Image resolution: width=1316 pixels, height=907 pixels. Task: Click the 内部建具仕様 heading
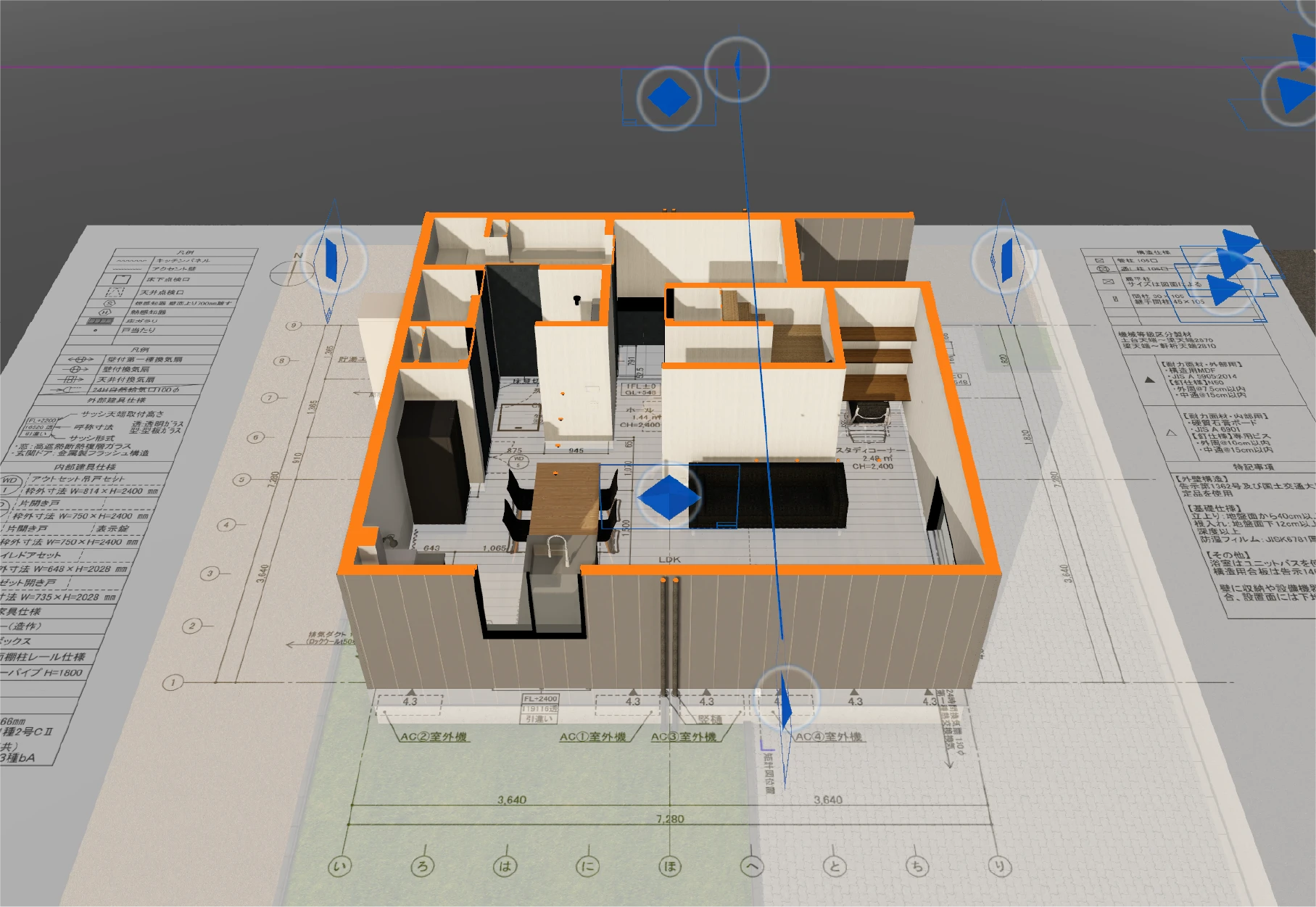point(86,467)
